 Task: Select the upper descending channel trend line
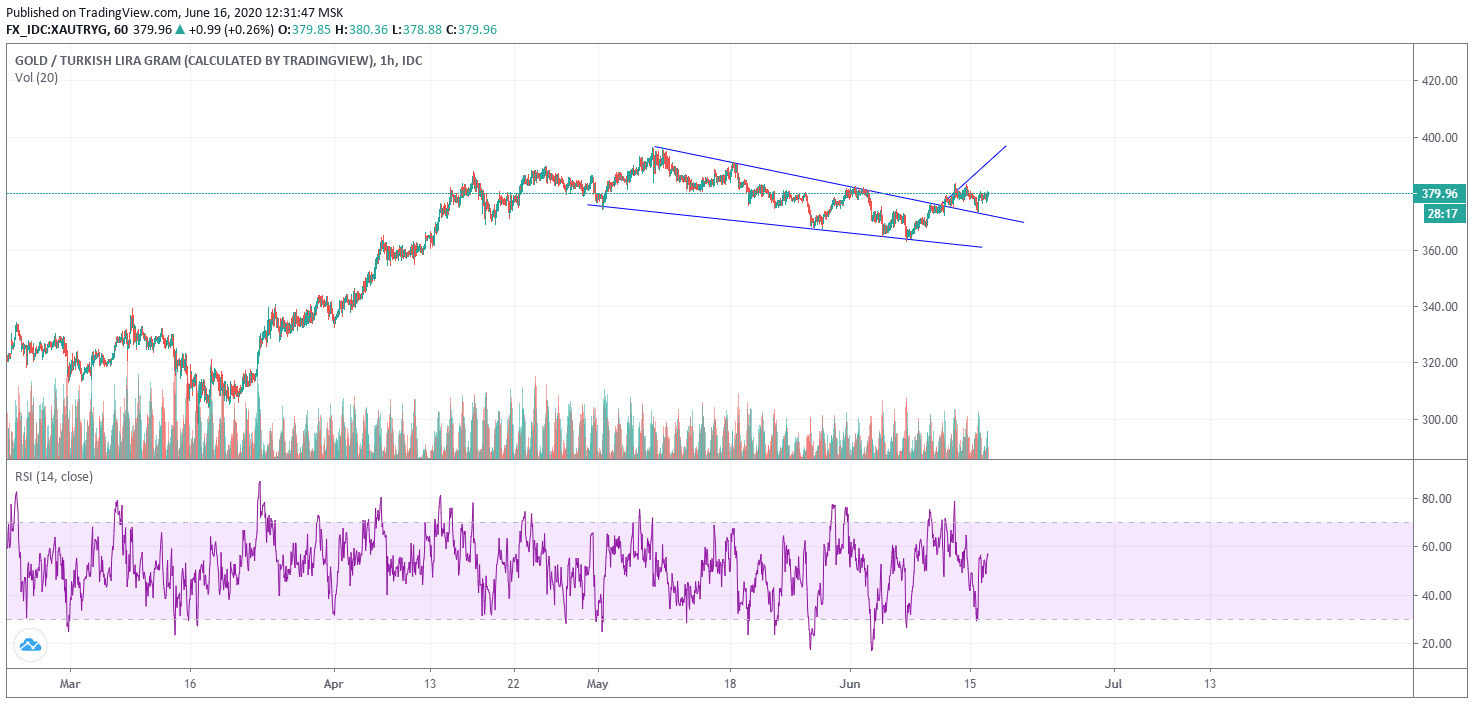tap(840, 185)
